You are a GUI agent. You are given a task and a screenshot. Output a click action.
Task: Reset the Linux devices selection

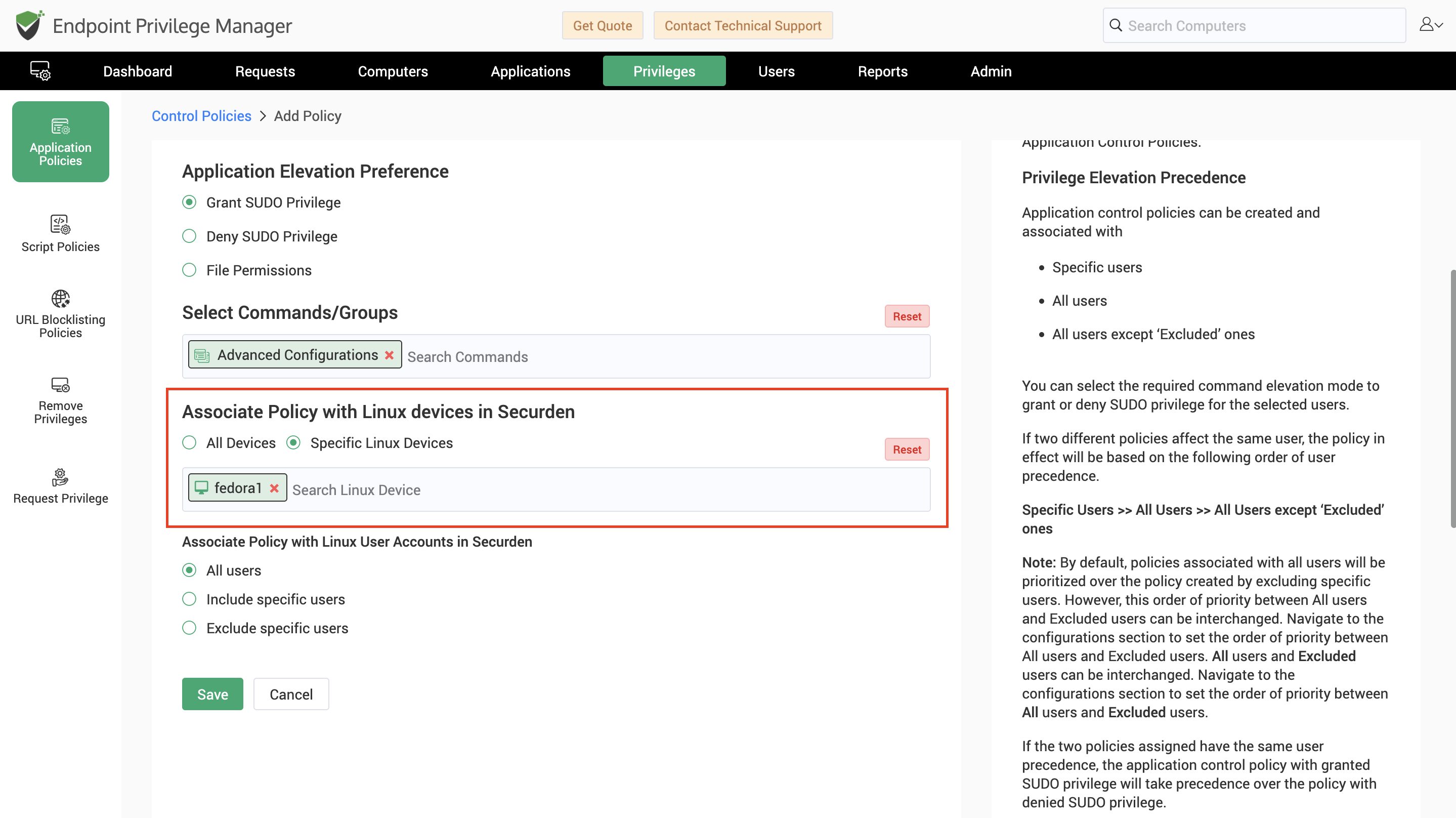pyautogui.click(x=907, y=449)
